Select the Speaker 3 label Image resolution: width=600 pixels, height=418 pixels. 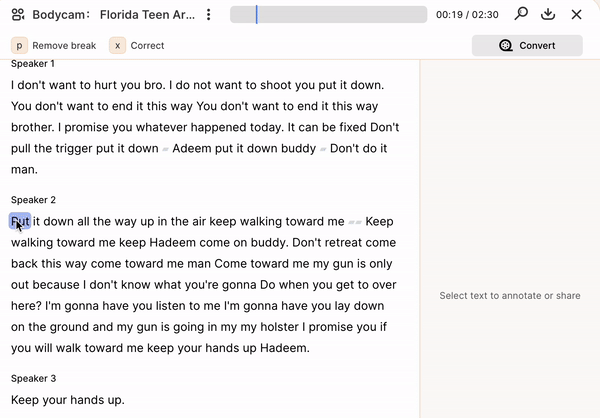(33, 379)
